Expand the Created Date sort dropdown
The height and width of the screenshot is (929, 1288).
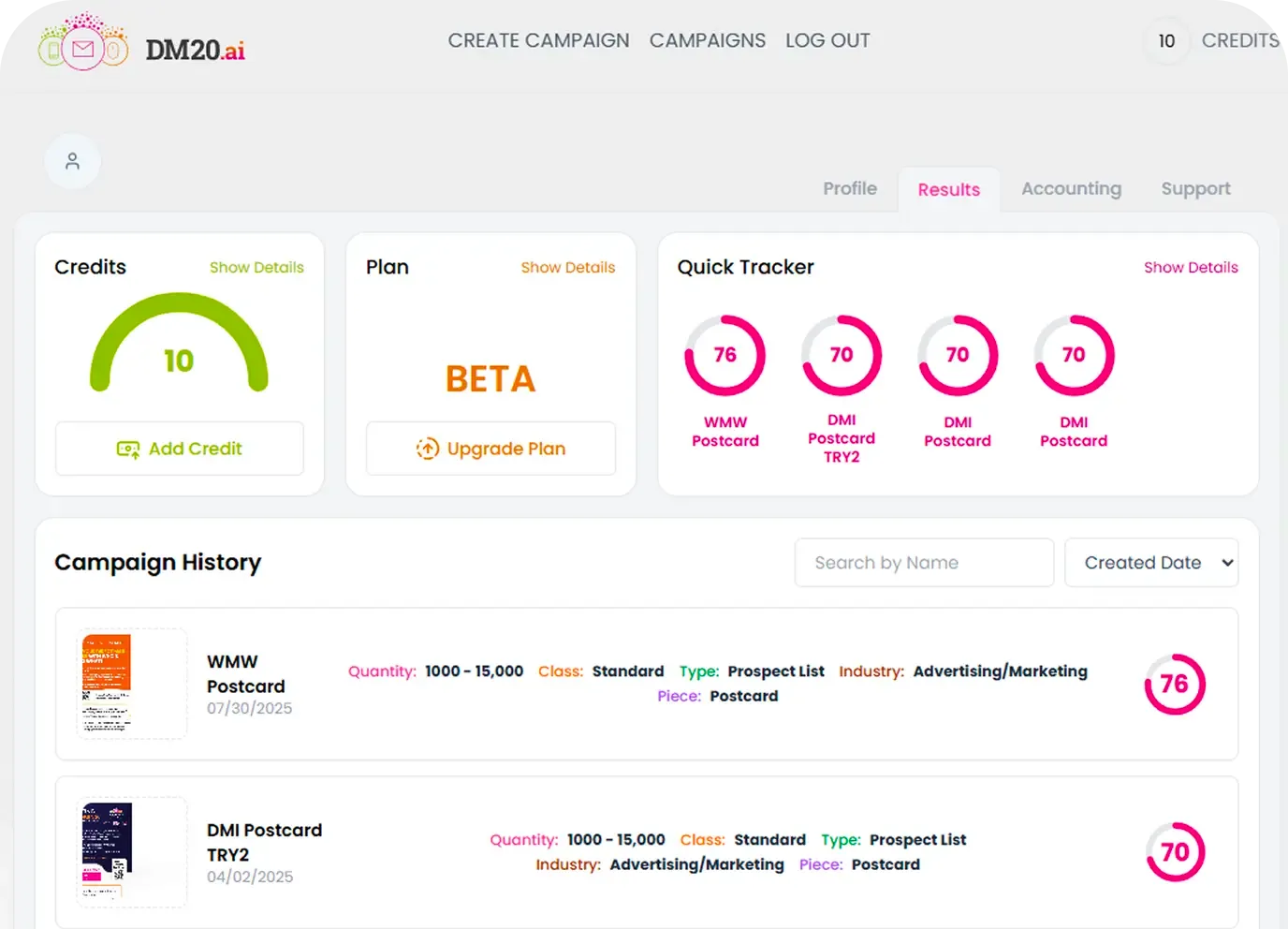[1151, 563]
